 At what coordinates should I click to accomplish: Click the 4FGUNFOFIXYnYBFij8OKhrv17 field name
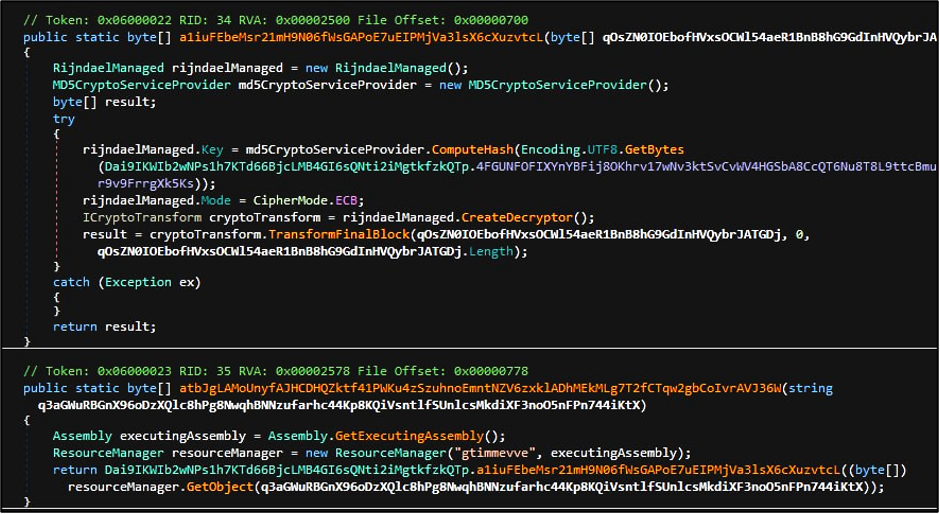click(706, 166)
